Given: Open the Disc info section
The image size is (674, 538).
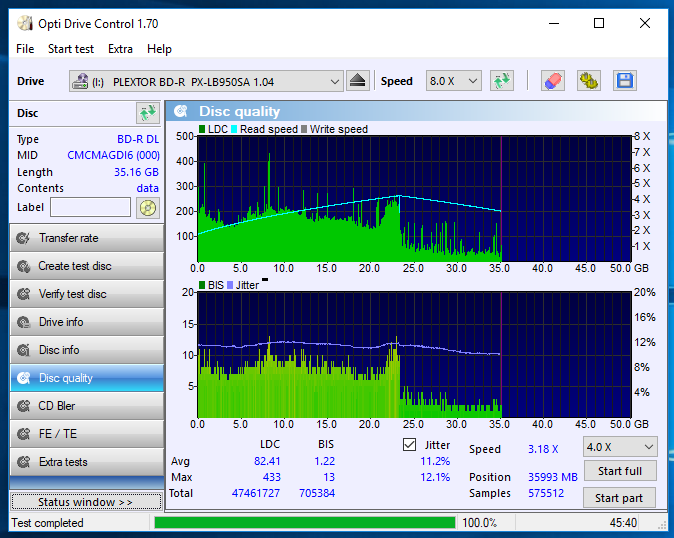Looking at the screenshot, I should 87,350.
